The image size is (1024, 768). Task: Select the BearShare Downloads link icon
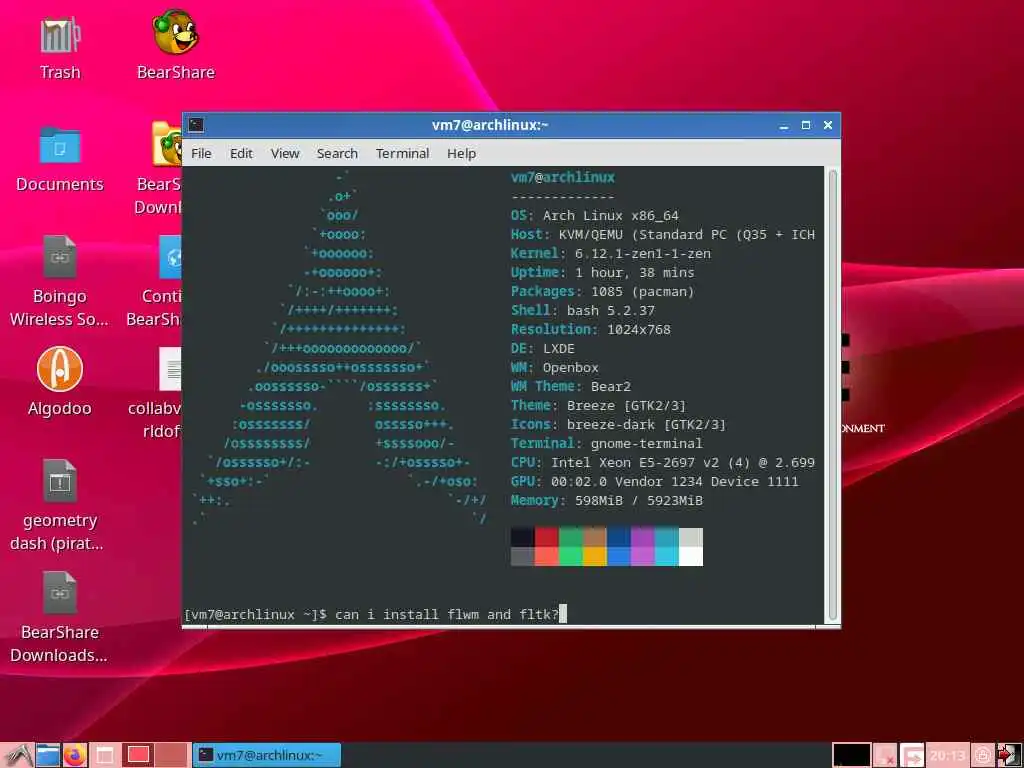(60, 592)
